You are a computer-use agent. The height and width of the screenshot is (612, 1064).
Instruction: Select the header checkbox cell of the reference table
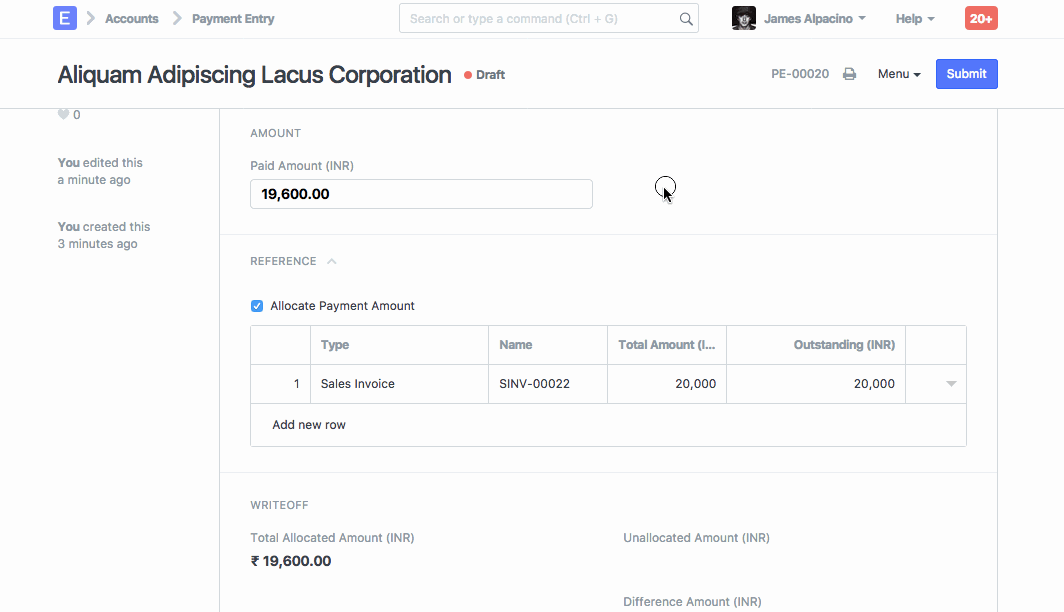280,345
